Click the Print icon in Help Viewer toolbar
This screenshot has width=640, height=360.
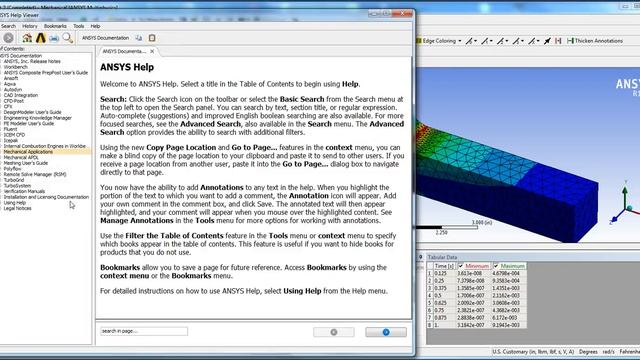tap(54, 38)
